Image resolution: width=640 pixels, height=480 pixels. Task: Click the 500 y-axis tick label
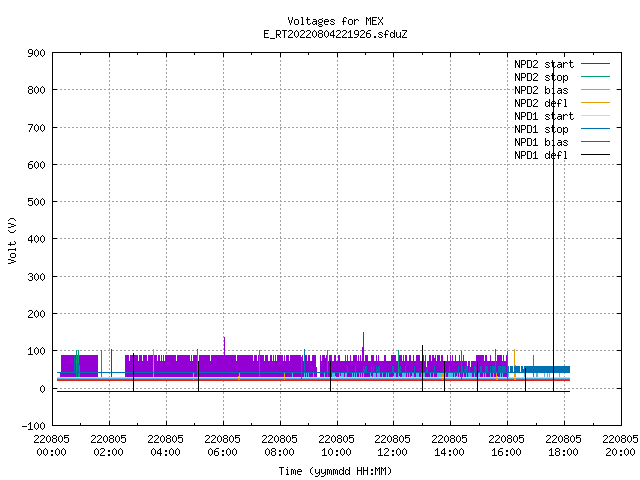tap(36, 202)
